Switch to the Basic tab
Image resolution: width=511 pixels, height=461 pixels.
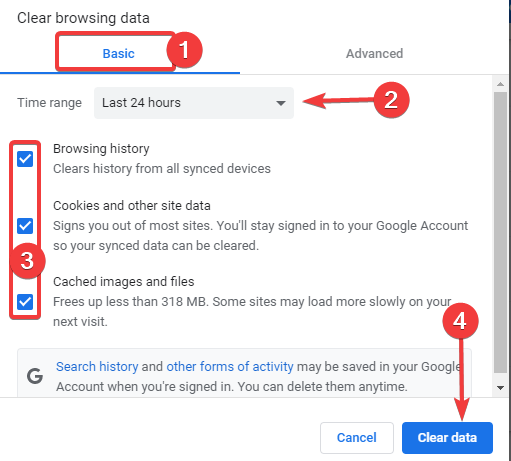118,53
